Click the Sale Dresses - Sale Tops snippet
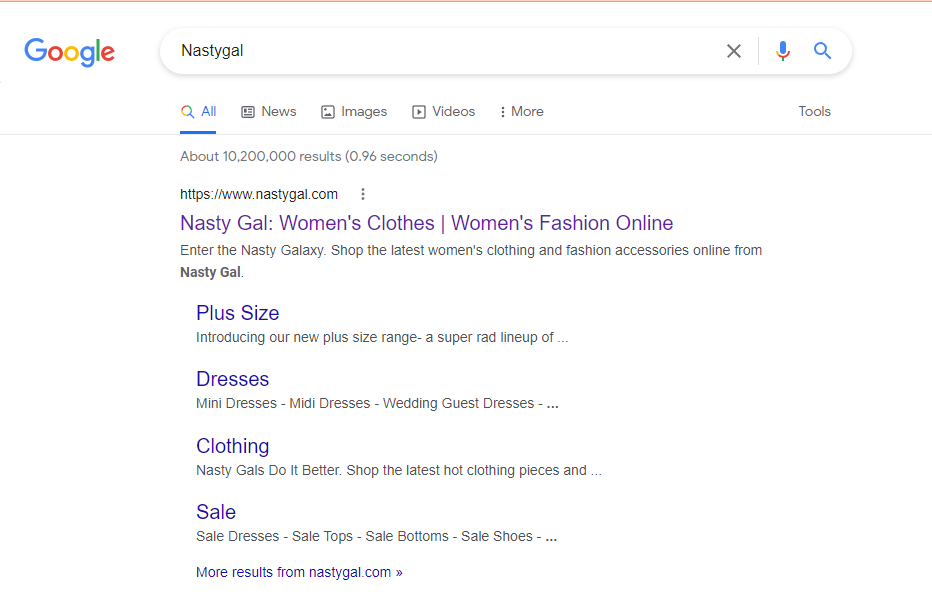932x613 pixels. pyautogui.click(x=376, y=537)
